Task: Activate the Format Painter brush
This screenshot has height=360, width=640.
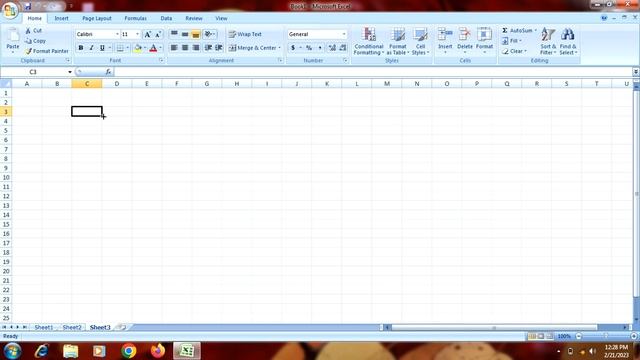Action: coord(47,51)
